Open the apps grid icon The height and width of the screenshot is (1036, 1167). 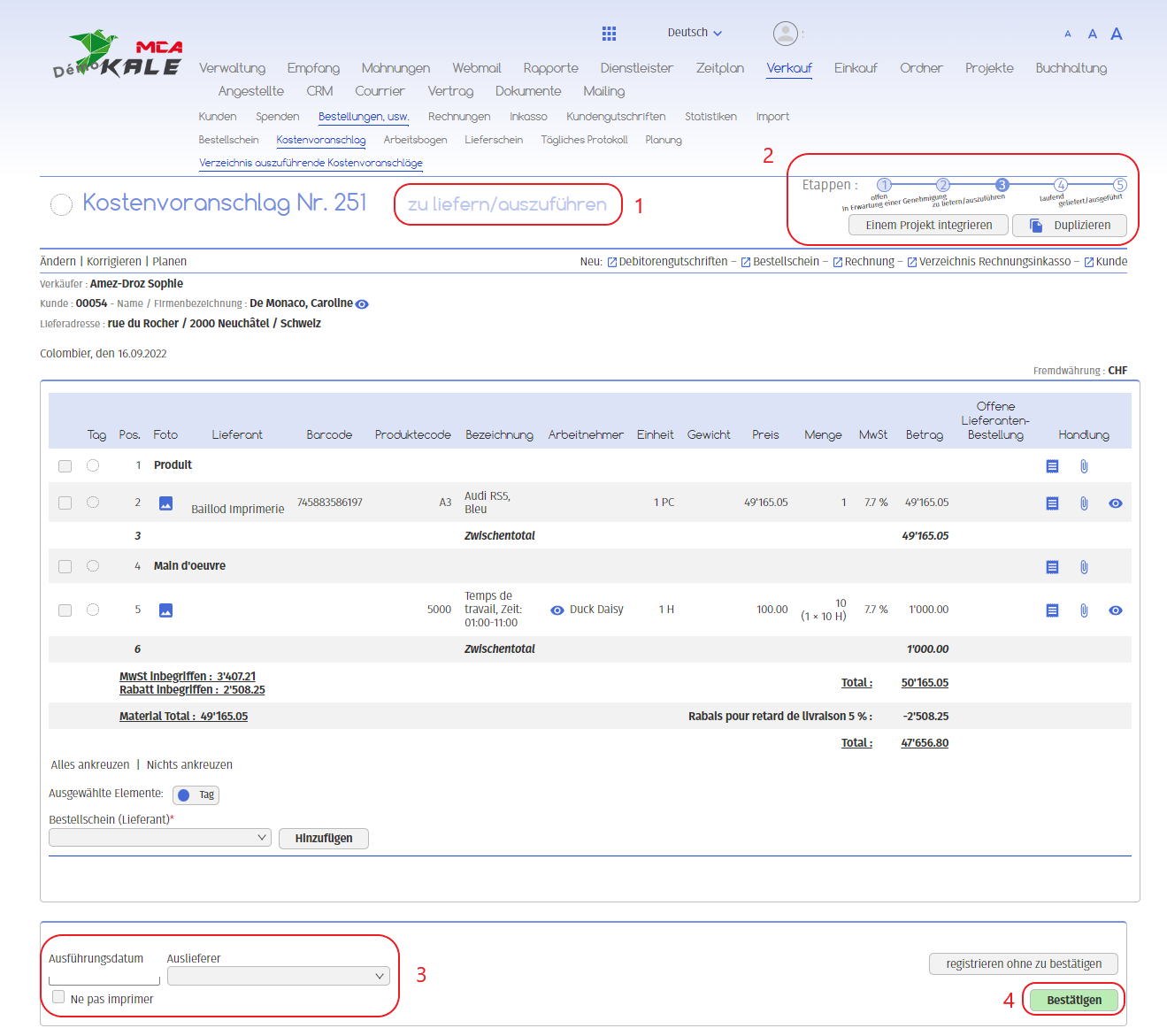(x=609, y=34)
